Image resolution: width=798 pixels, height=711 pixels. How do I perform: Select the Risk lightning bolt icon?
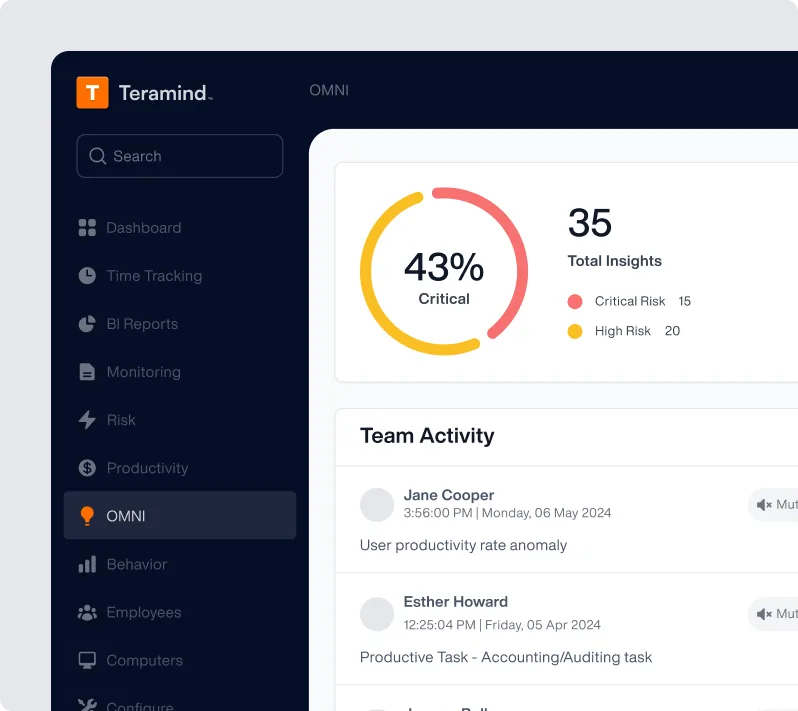(x=87, y=420)
